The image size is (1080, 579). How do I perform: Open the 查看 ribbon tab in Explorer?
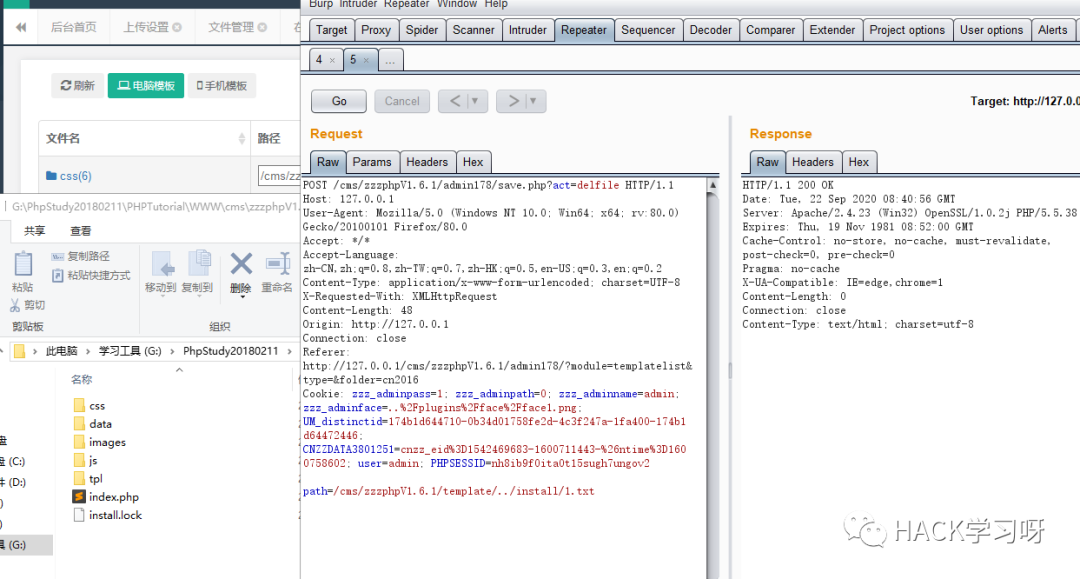coord(81,231)
